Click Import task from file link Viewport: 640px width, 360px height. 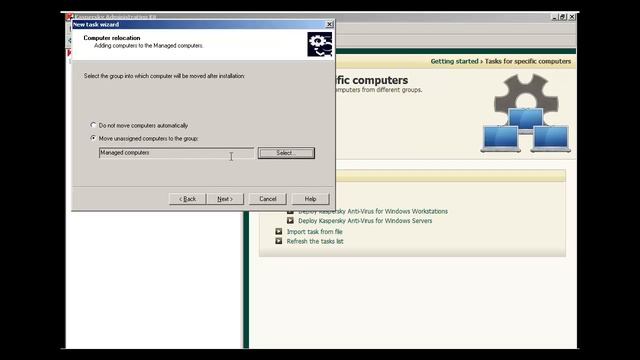pos(314,232)
